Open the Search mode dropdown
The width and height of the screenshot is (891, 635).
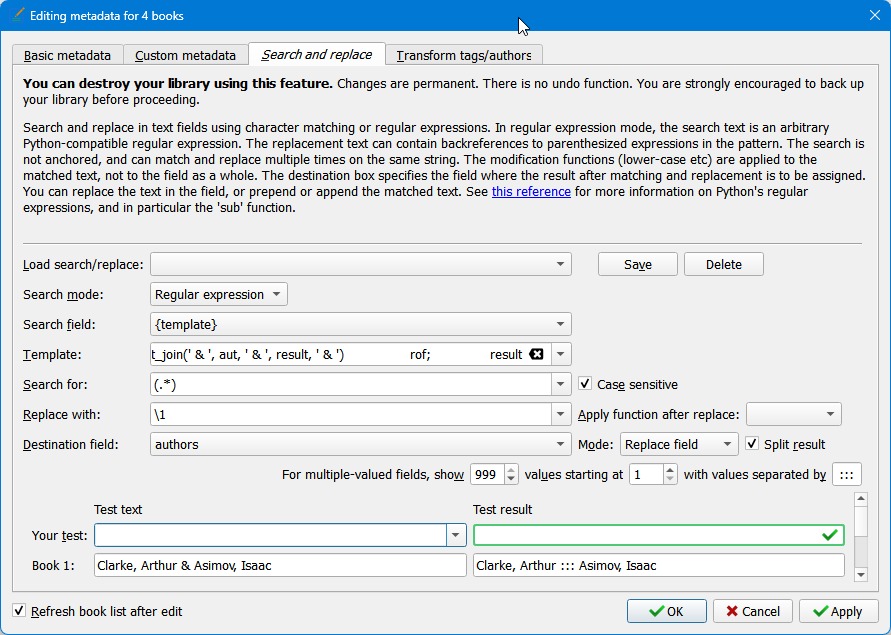pyautogui.click(x=219, y=295)
